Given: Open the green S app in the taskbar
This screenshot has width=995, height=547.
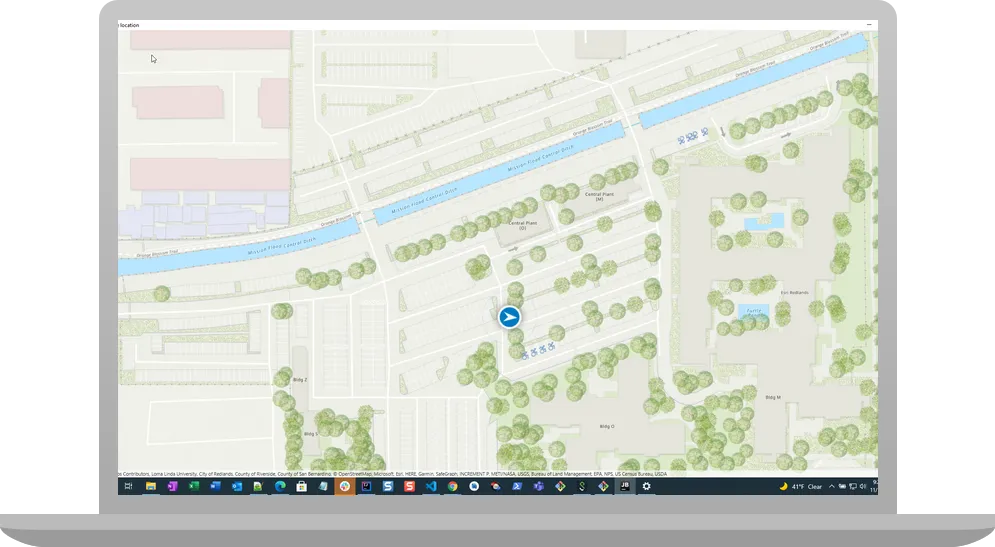Looking at the screenshot, I should (582, 487).
